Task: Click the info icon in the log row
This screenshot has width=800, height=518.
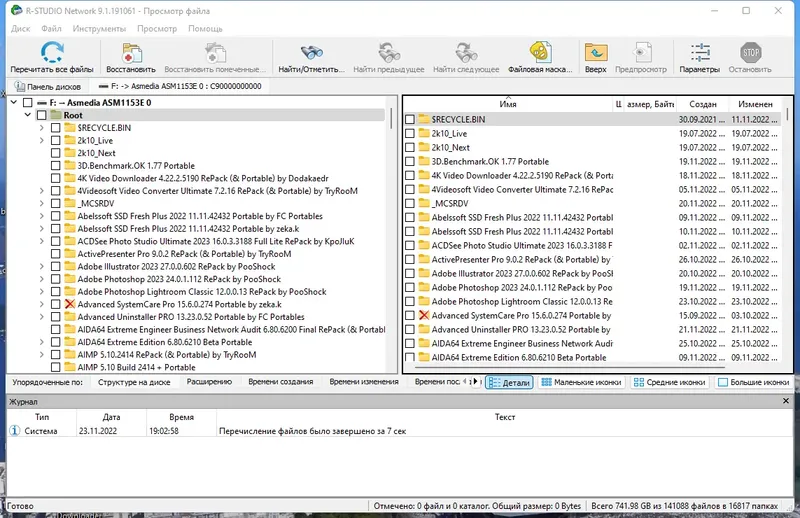Action: [x=14, y=431]
